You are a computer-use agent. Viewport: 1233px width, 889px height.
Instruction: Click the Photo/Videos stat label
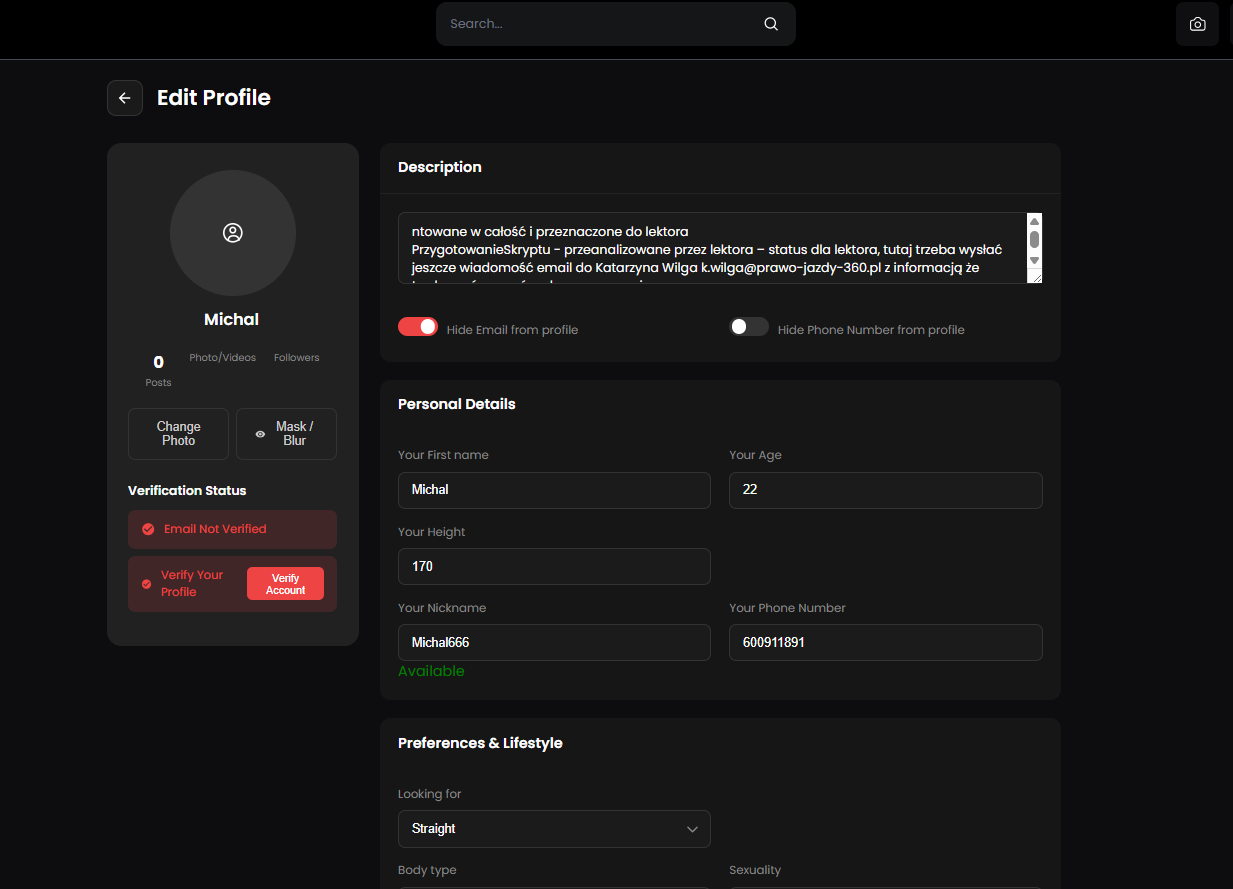(223, 358)
